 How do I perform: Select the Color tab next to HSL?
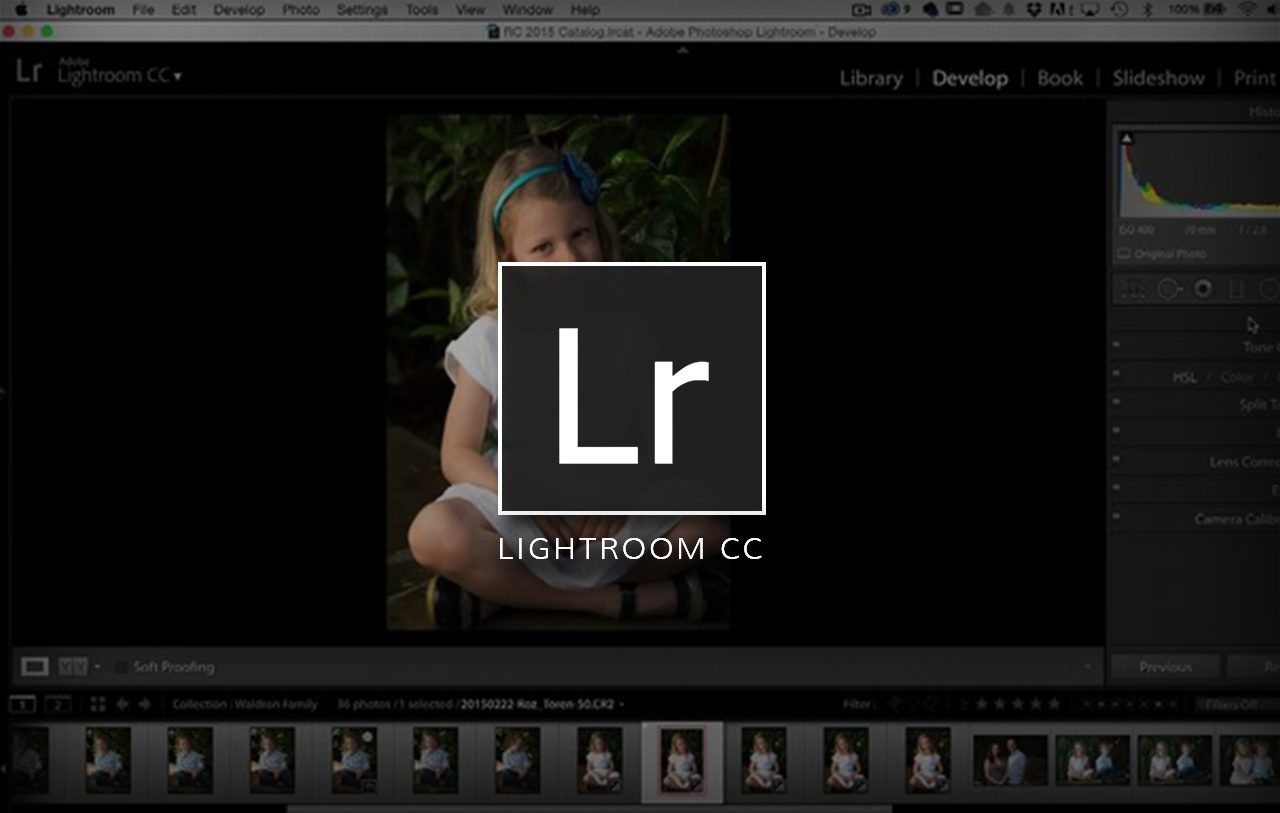pyautogui.click(x=1237, y=377)
